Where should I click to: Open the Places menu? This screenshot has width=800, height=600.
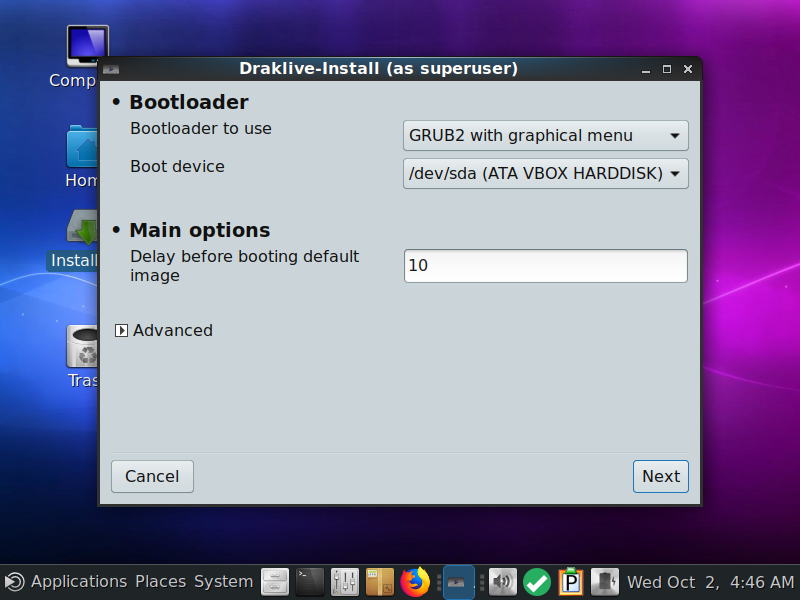[161, 582]
